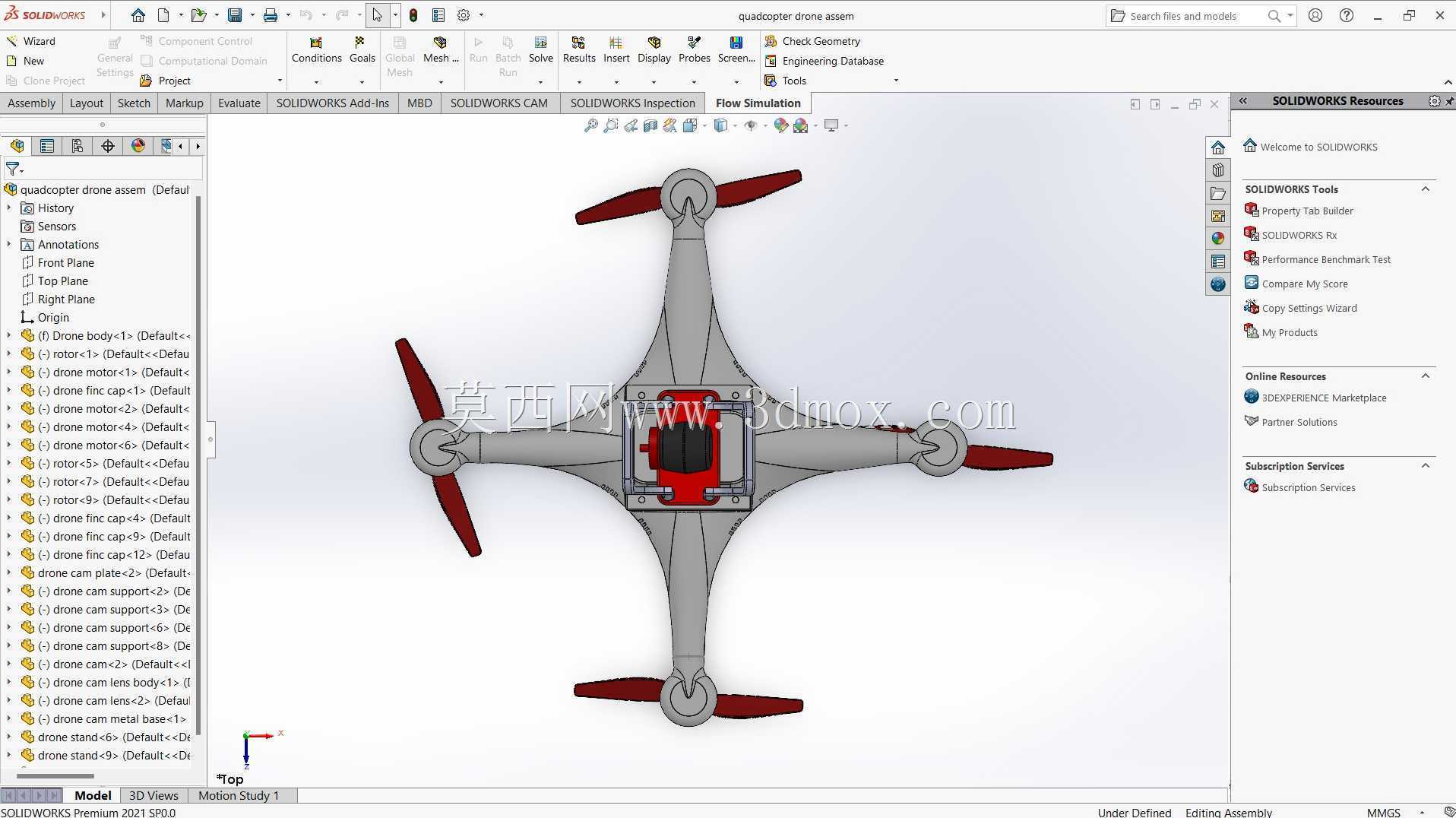The height and width of the screenshot is (818, 1456).
Task: Open Performance Benchmark Test link
Action: point(1326,259)
